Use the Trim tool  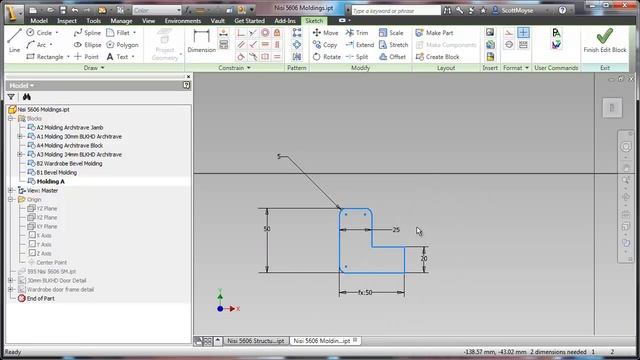tap(357, 33)
